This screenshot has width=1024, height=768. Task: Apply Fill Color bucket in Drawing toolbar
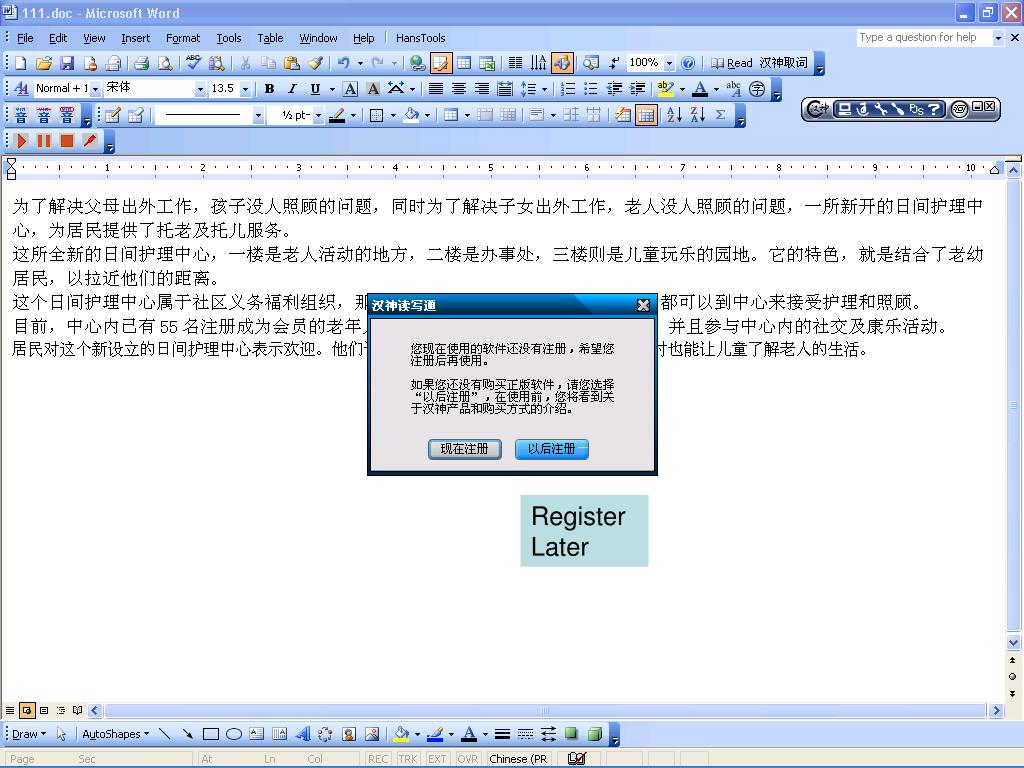tap(402, 734)
